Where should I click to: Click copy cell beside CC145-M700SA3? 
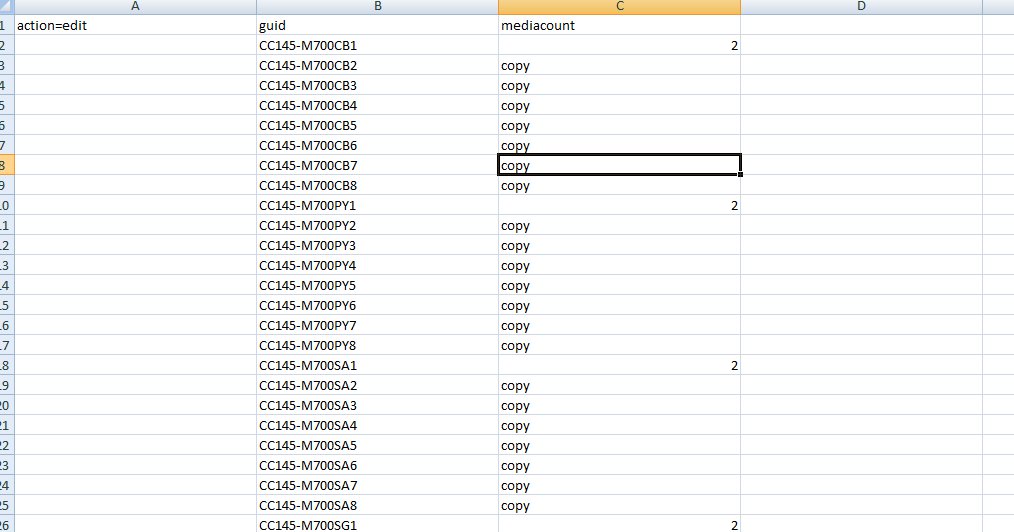pos(620,405)
